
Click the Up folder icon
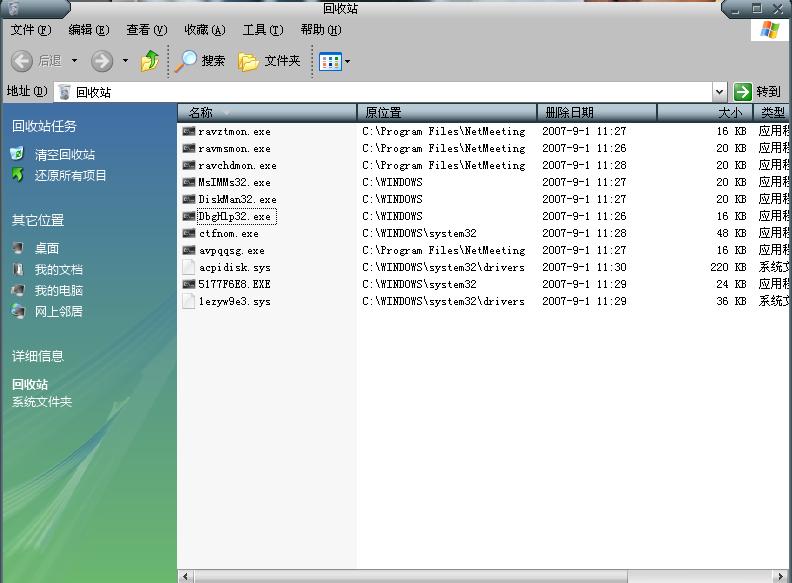[x=150, y=61]
